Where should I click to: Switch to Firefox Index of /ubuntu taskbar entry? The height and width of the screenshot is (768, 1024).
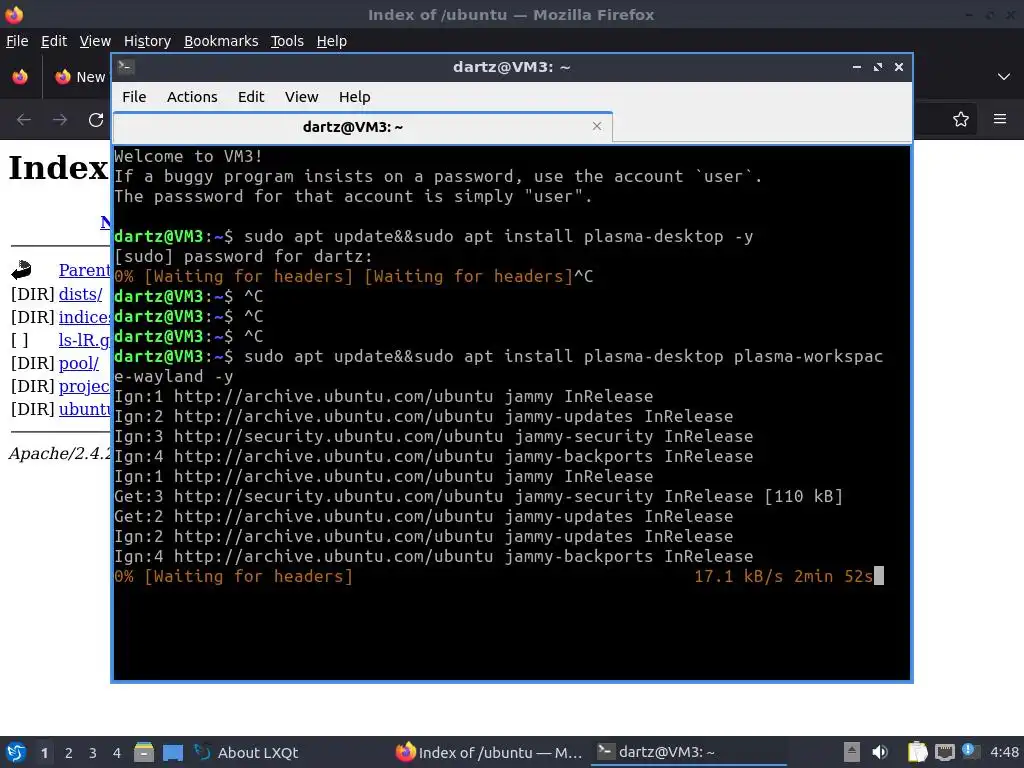(488, 752)
